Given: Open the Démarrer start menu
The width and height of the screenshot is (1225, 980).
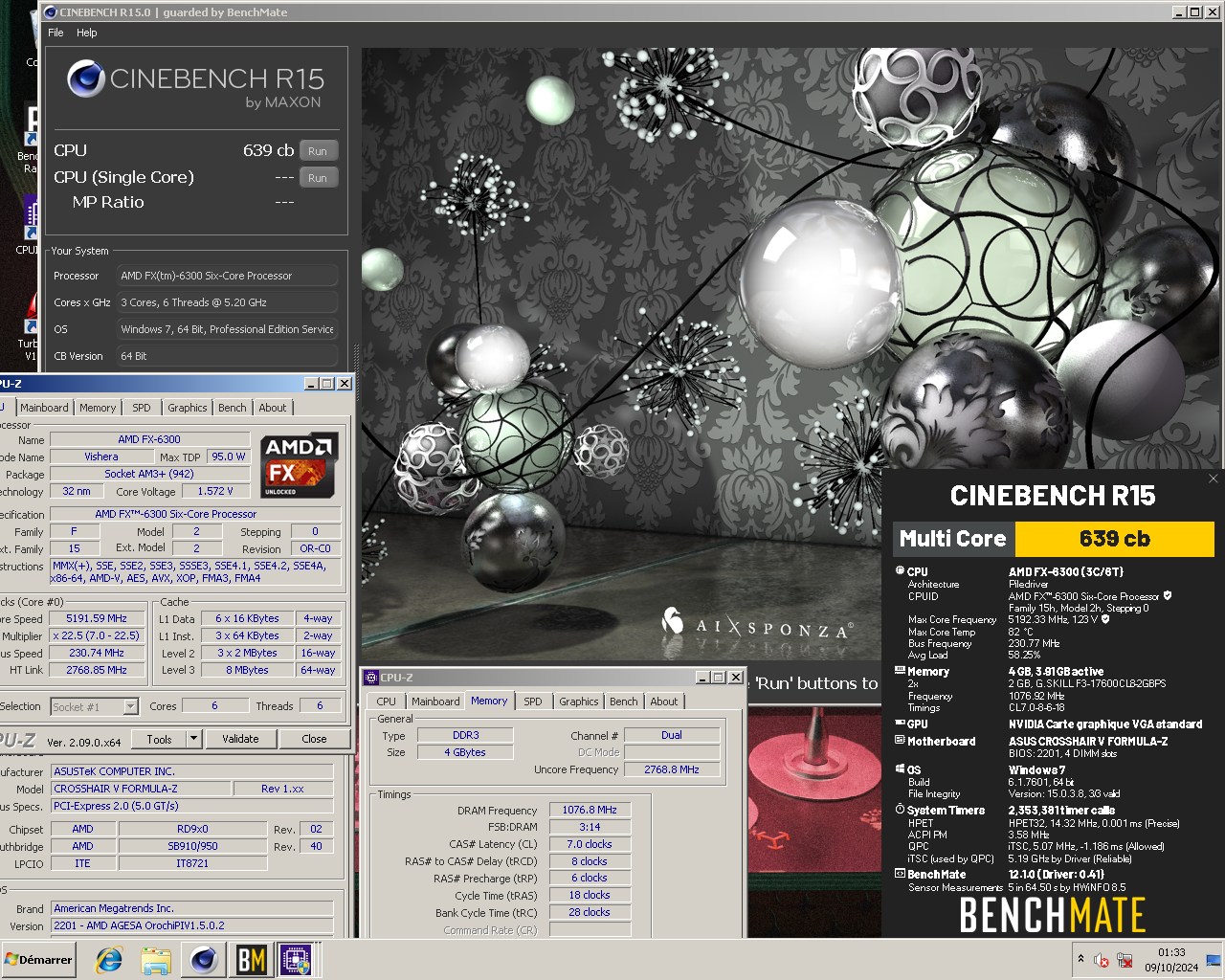Looking at the screenshot, I should (x=39, y=960).
